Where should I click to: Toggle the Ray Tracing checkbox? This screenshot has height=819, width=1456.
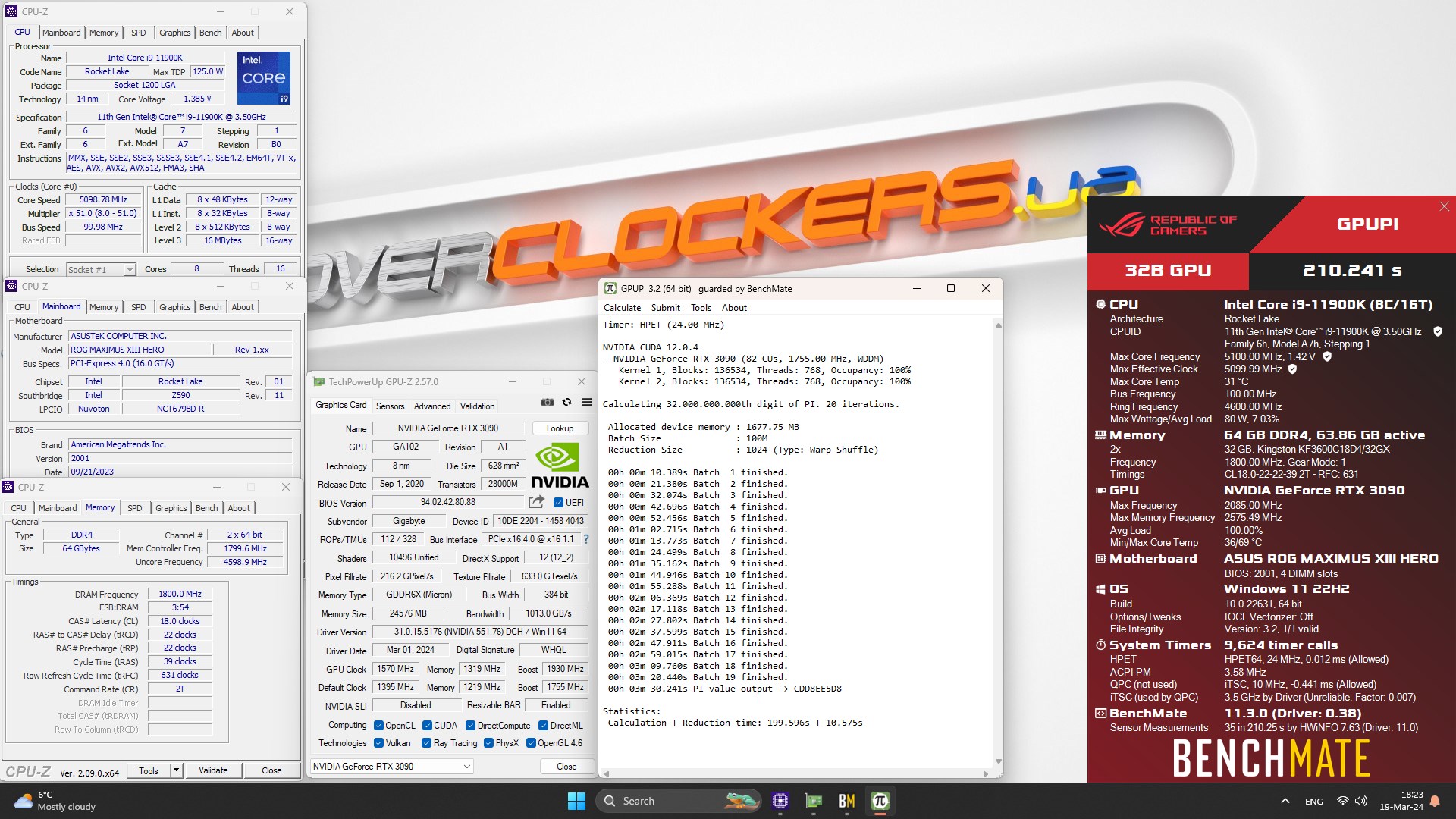(426, 742)
